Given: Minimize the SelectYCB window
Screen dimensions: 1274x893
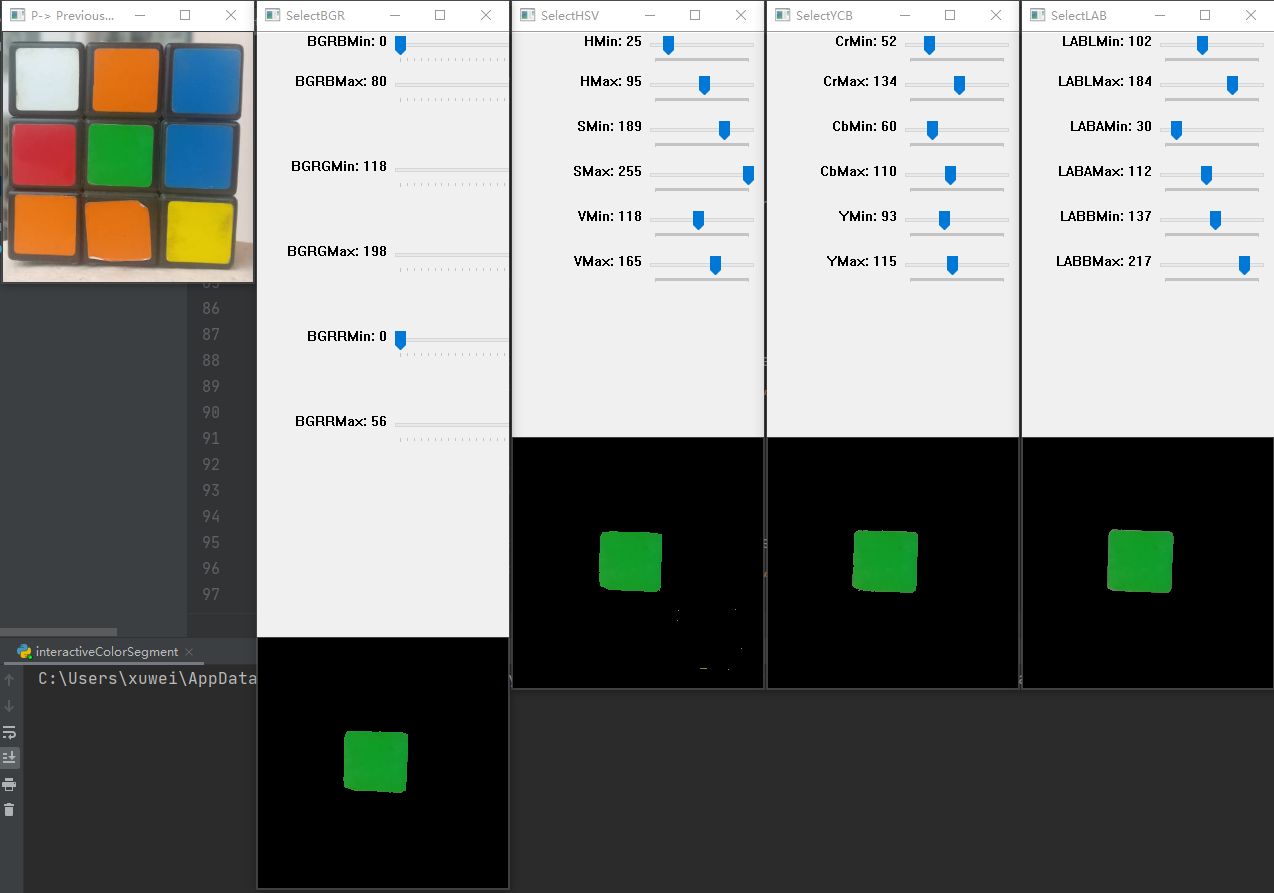Looking at the screenshot, I should coord(904,16).
